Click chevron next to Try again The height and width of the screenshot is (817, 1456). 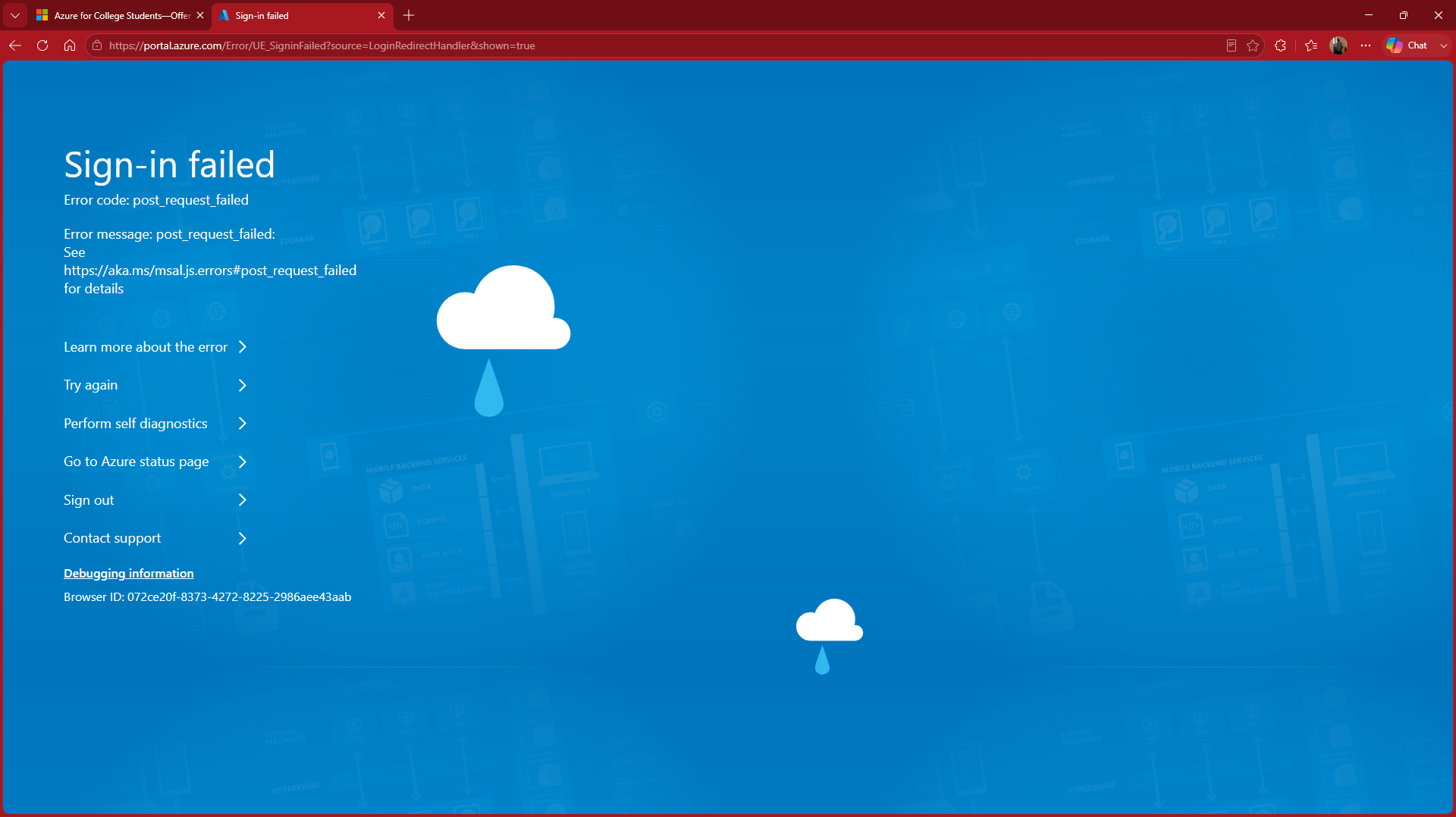click(243, 385)
